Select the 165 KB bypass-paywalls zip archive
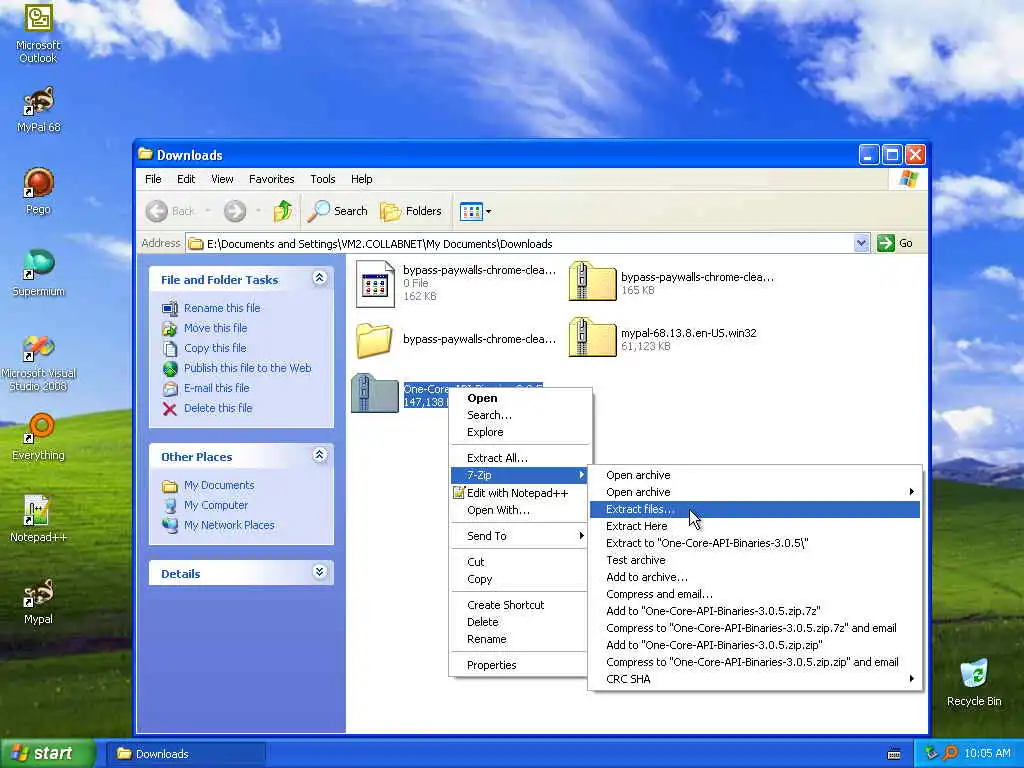The width and height of the screenshot is (1024, 768). tap(592, 281)
